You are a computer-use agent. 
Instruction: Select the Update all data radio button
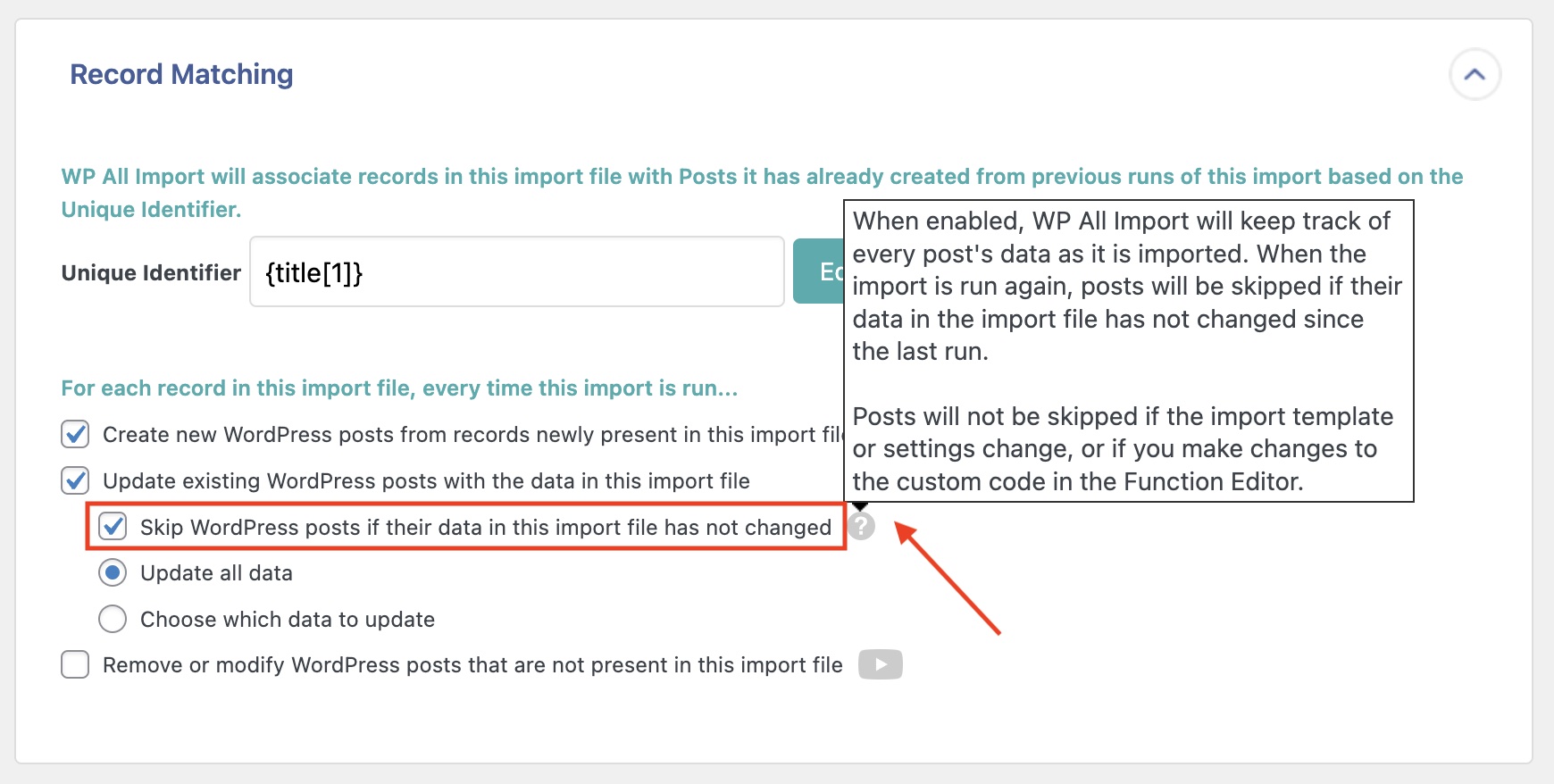click(113, 573)
